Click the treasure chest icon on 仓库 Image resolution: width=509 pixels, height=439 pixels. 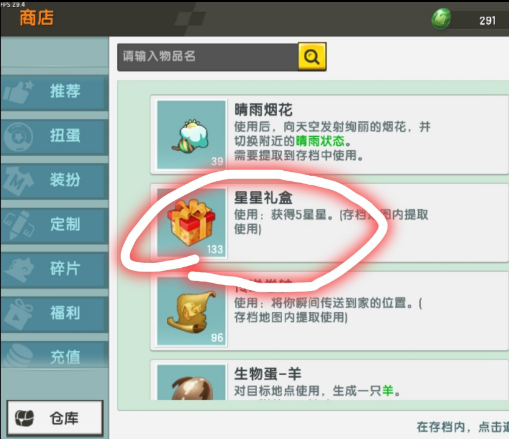[x=25, y=418]
